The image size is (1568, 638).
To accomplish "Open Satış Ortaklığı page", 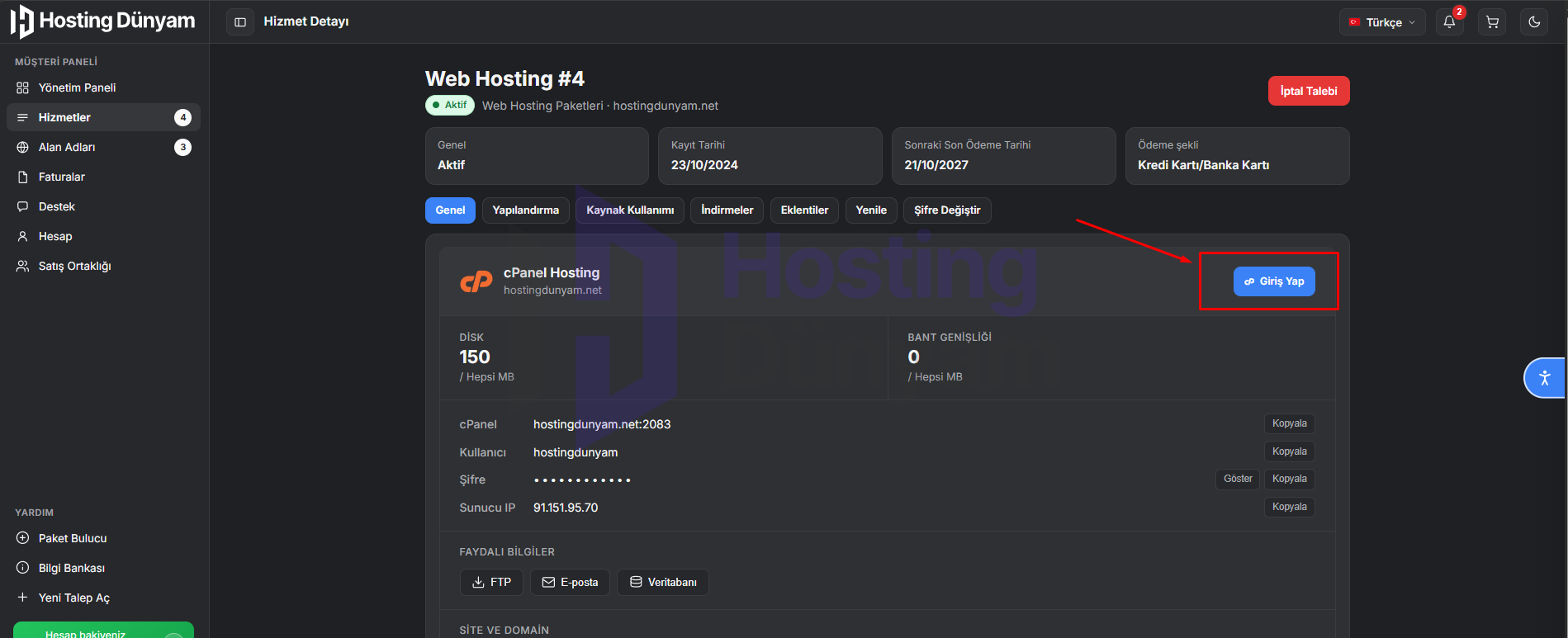I will pyautogui.click(x=103, y=266).
